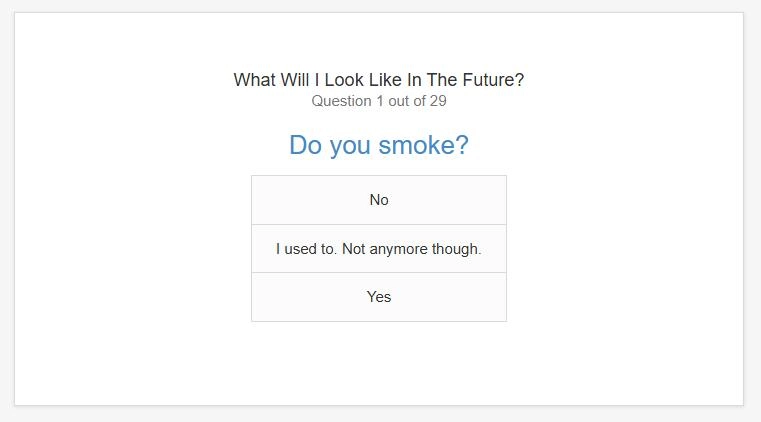This screenshot has height=422, width=761.
Task: Indicate that you currently smoke
Action: pos(379,297)
